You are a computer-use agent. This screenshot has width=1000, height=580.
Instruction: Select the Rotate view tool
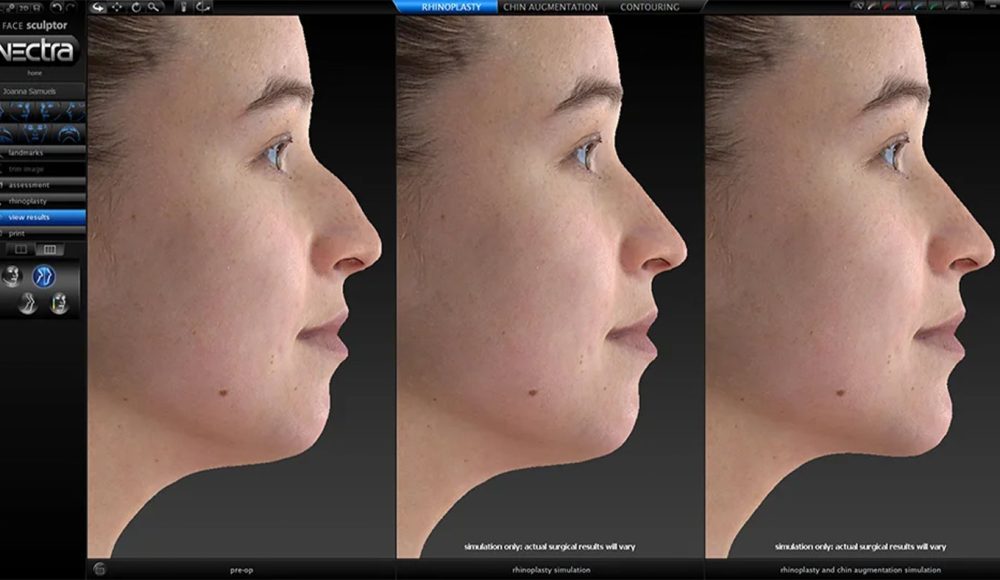click(135, 8)
